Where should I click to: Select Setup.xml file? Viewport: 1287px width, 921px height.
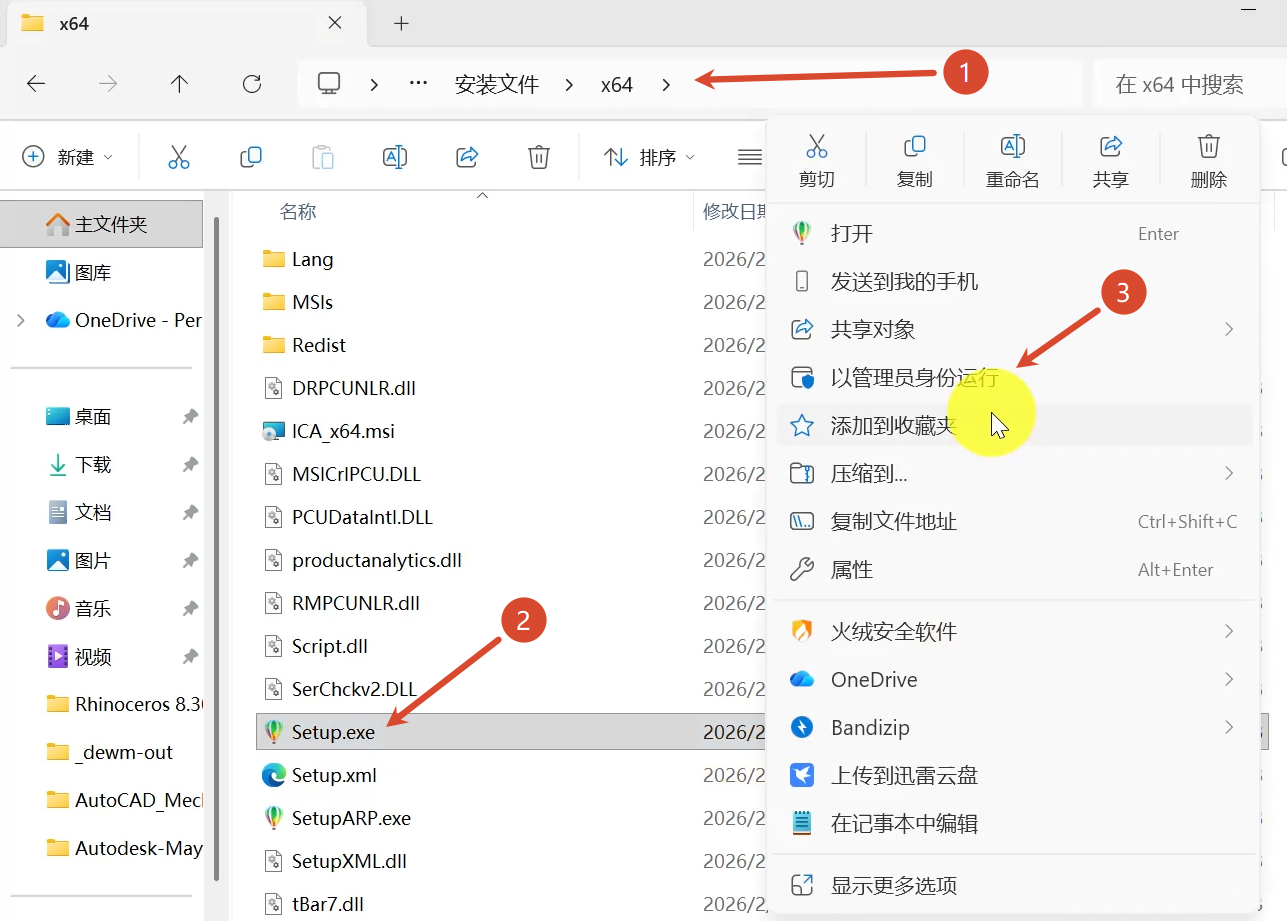(319, 775)
